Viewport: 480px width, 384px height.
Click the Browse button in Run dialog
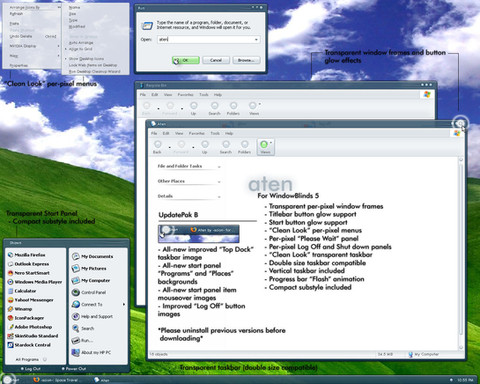246,60
